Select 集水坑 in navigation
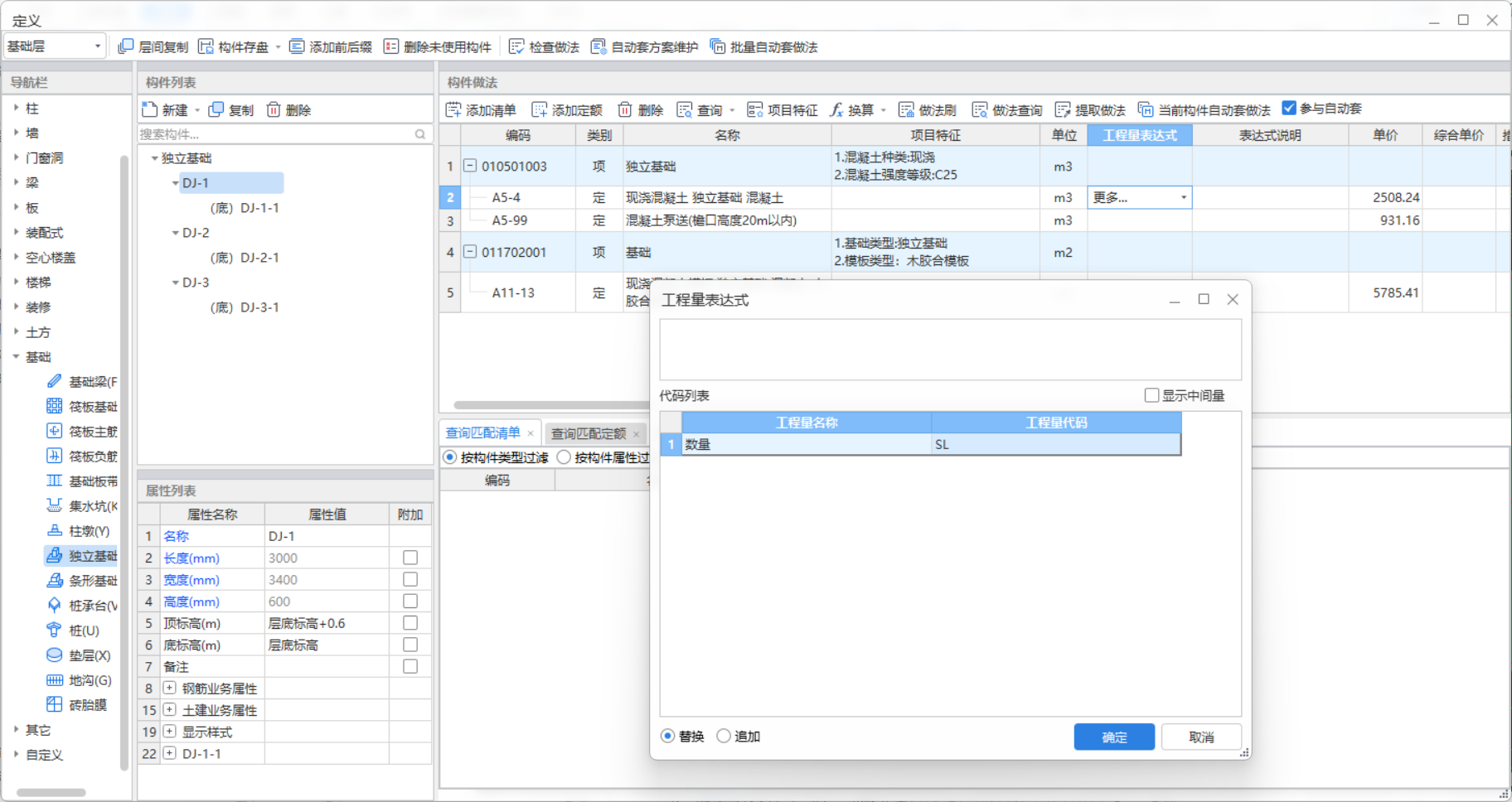This screenshot has height=802, width=1512. click(81, 505)
